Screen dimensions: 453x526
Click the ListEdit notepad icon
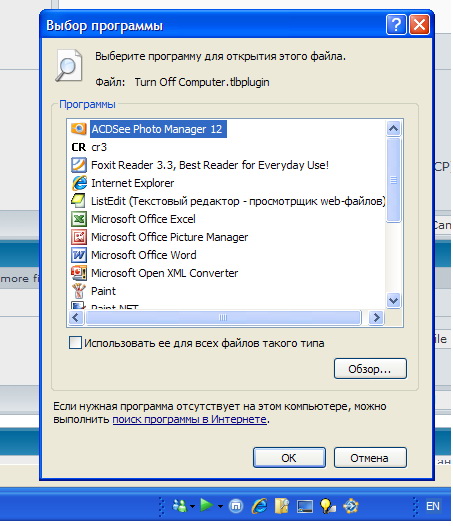(79, 201)
